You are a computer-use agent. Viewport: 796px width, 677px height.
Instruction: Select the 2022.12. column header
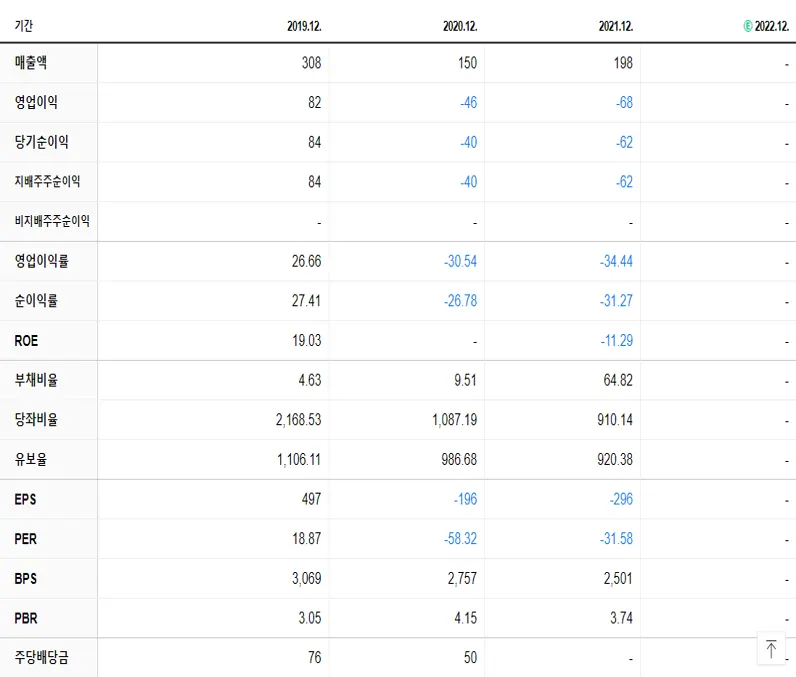coord(772,26)
